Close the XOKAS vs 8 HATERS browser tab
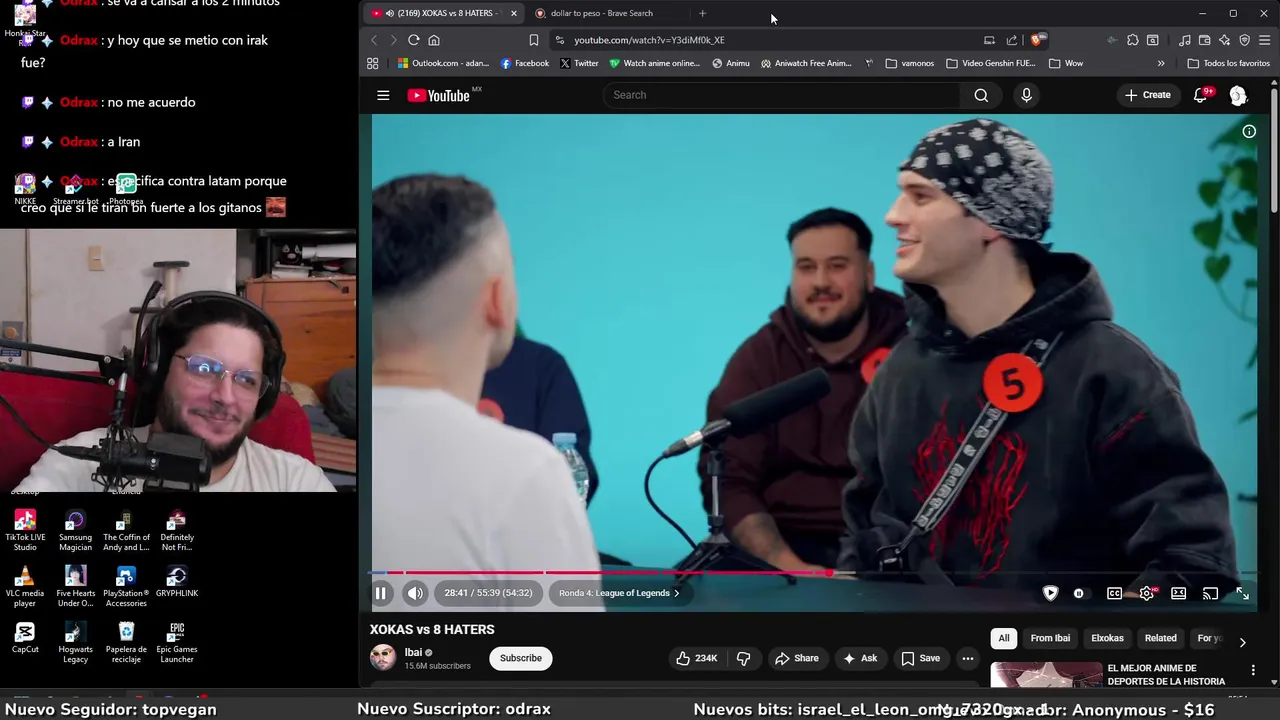This screenshot has height=720, width=1280. pos(514,13)
